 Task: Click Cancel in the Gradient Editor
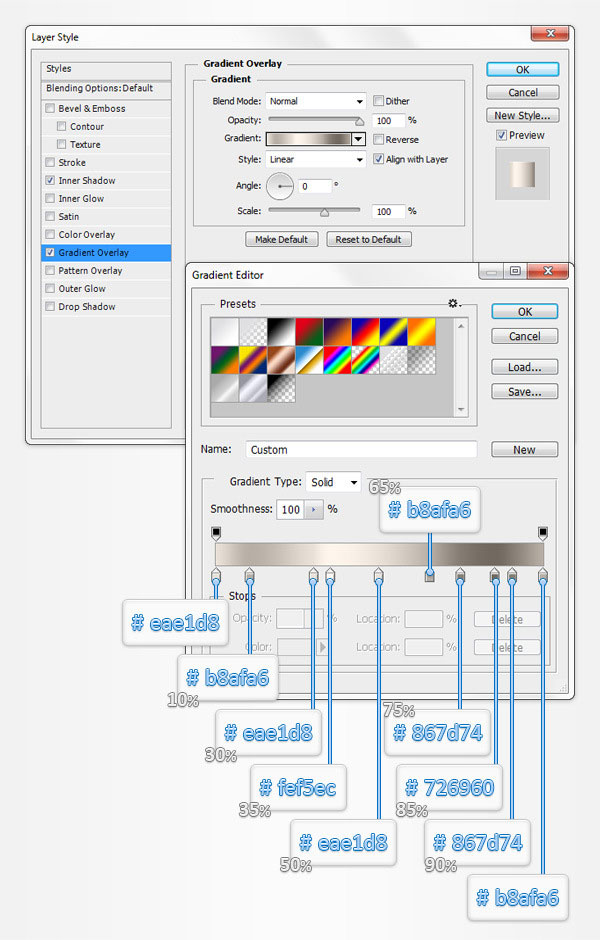coord(524,336)
